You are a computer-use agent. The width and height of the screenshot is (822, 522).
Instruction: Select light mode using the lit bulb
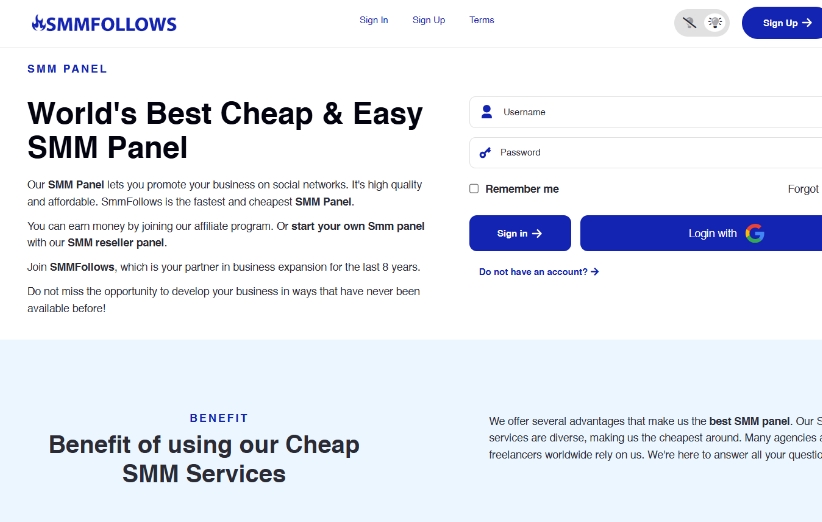pos(714,22)
